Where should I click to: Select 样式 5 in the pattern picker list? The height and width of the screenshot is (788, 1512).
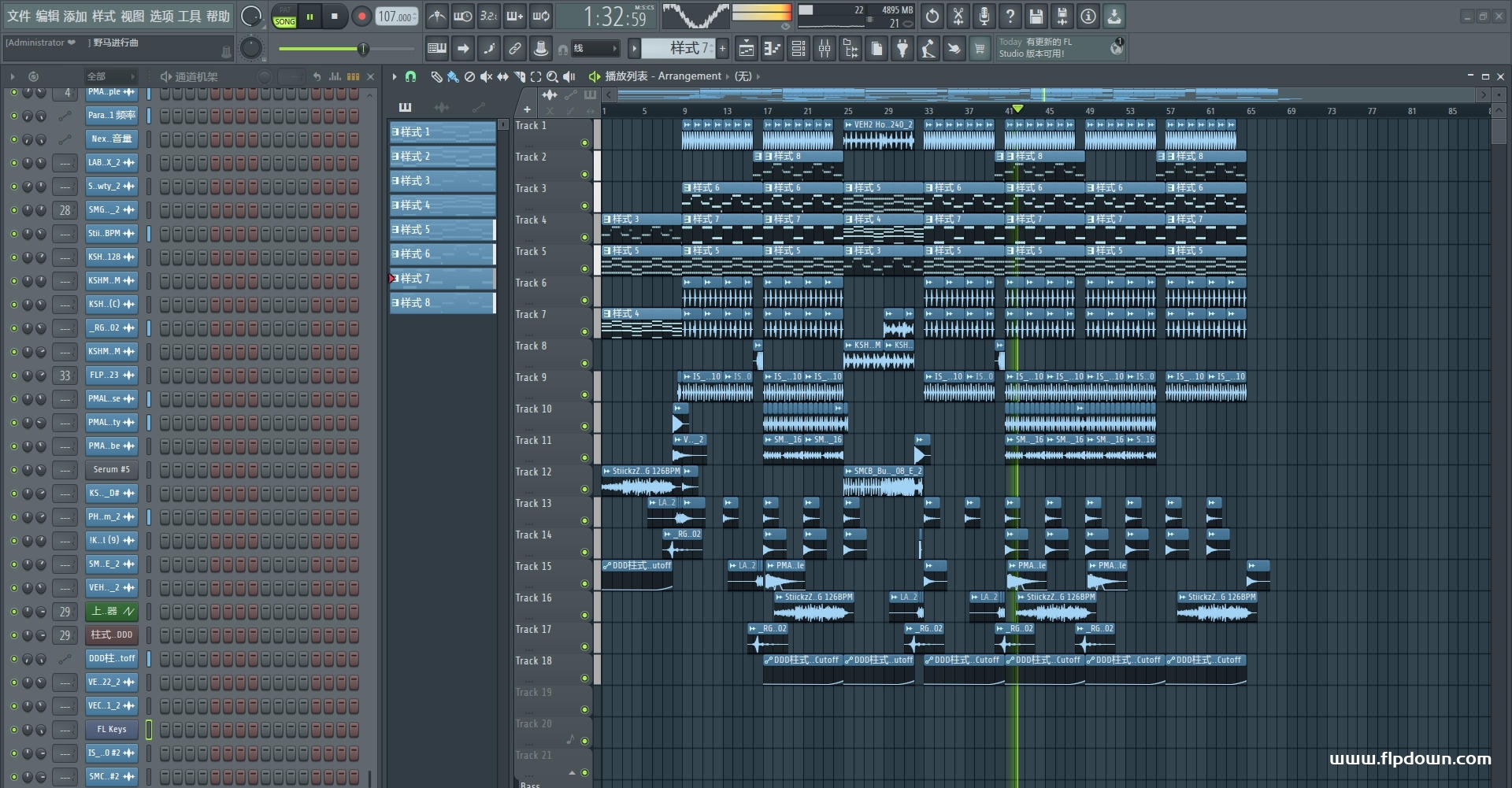pos(442,230)
